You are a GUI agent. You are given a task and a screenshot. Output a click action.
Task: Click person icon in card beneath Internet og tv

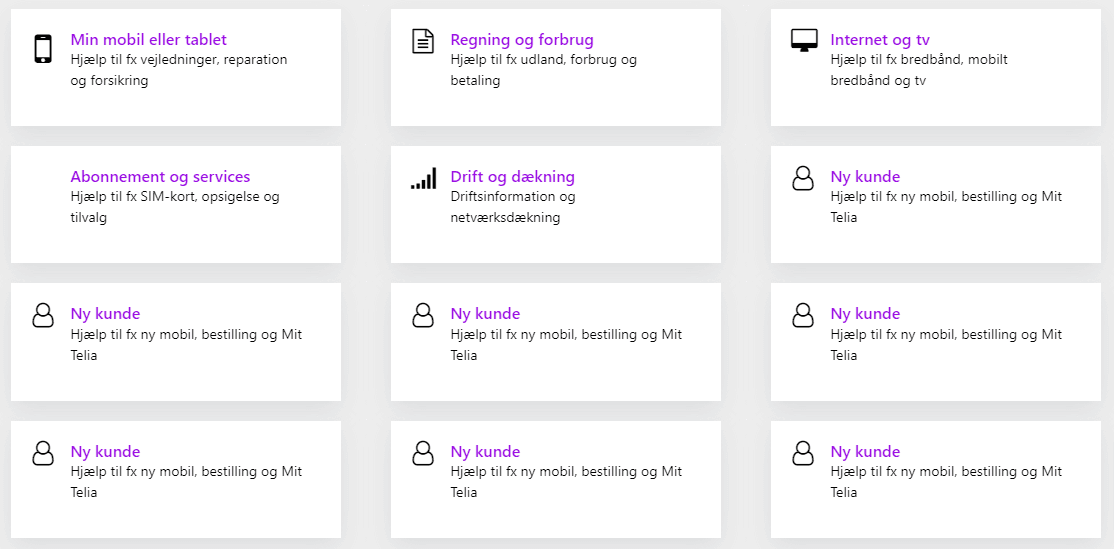click(x=803, y=179)
